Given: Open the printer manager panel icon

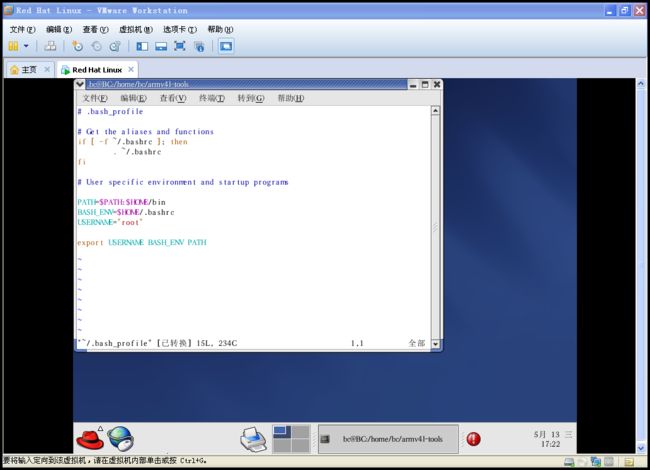Looking at the screenshot, I should pyautogui.click(x=253, y=439).
